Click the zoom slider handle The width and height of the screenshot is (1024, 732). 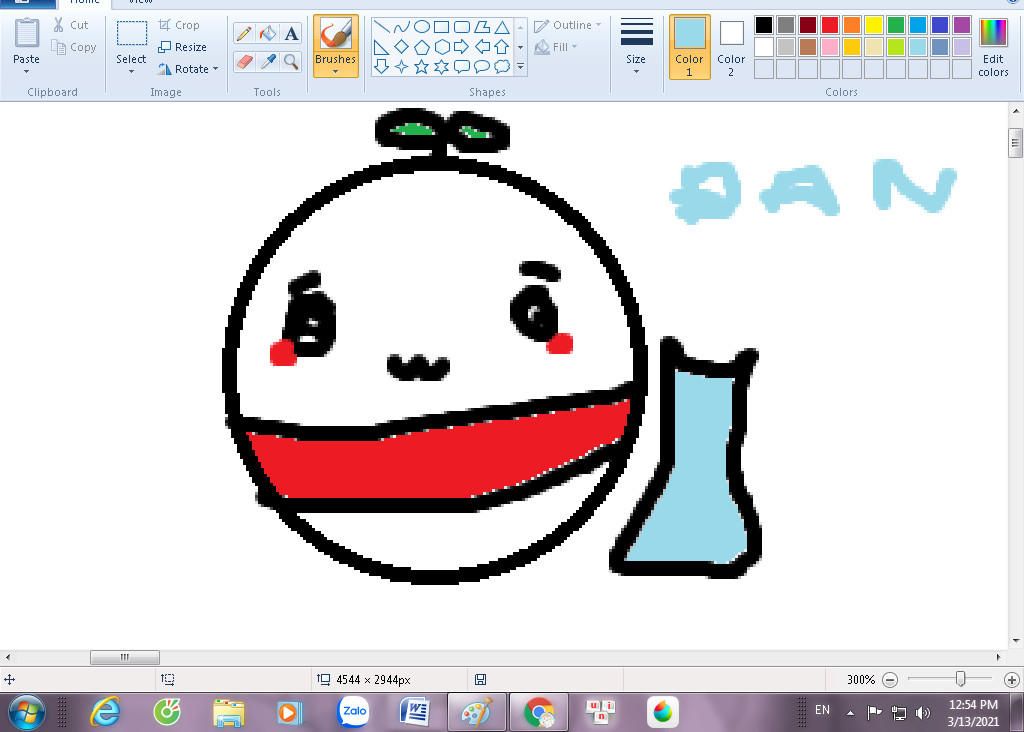[960, 679]
